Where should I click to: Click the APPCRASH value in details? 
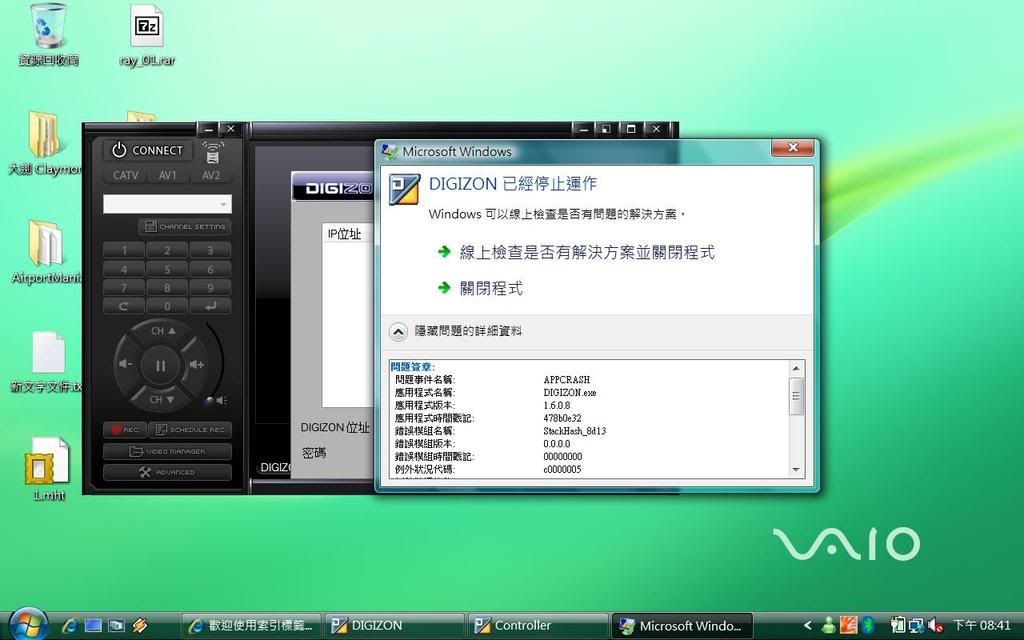click(566, 379)
